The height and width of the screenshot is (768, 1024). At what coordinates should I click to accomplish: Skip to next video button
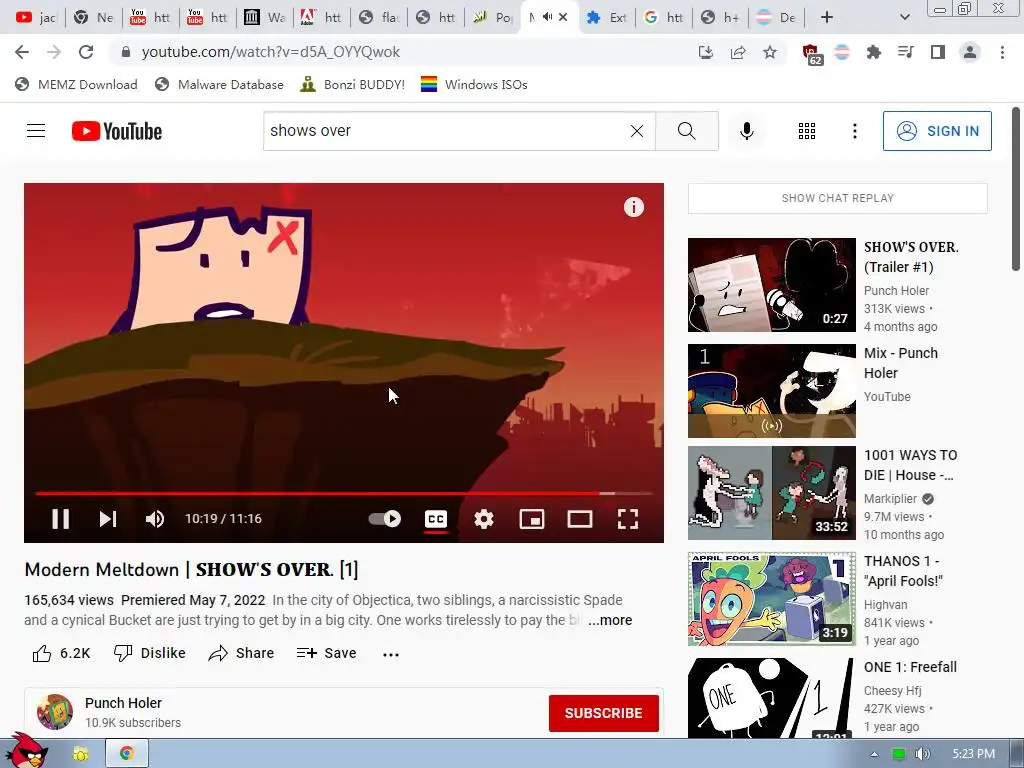[x=108, y=519]
